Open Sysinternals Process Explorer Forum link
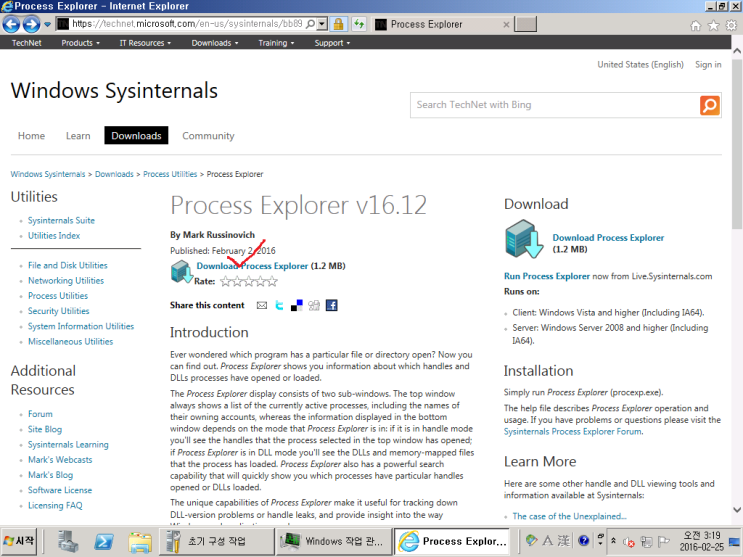The height and width of the screenshot is (557, 743). tap(572, 431)
